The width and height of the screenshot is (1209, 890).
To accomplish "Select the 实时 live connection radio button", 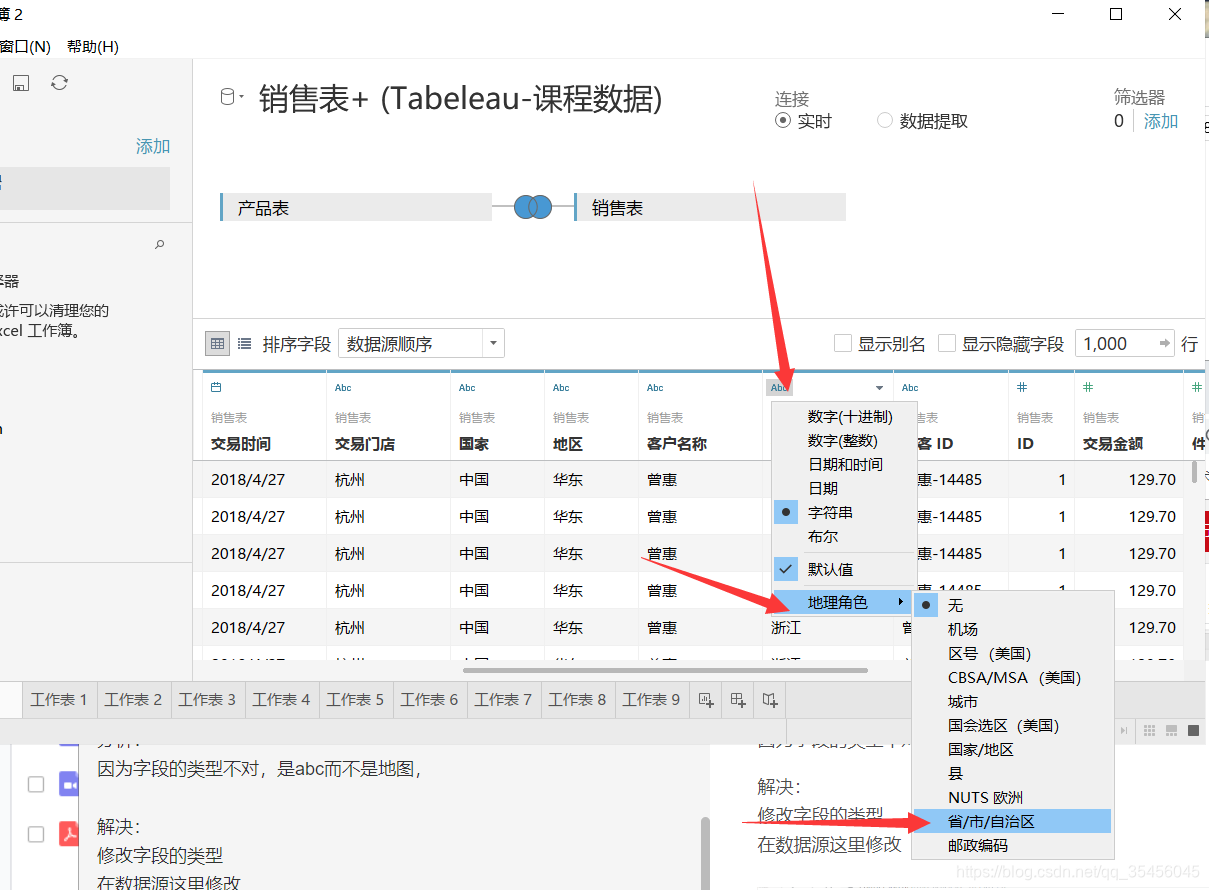I will [x=783, y=121].
